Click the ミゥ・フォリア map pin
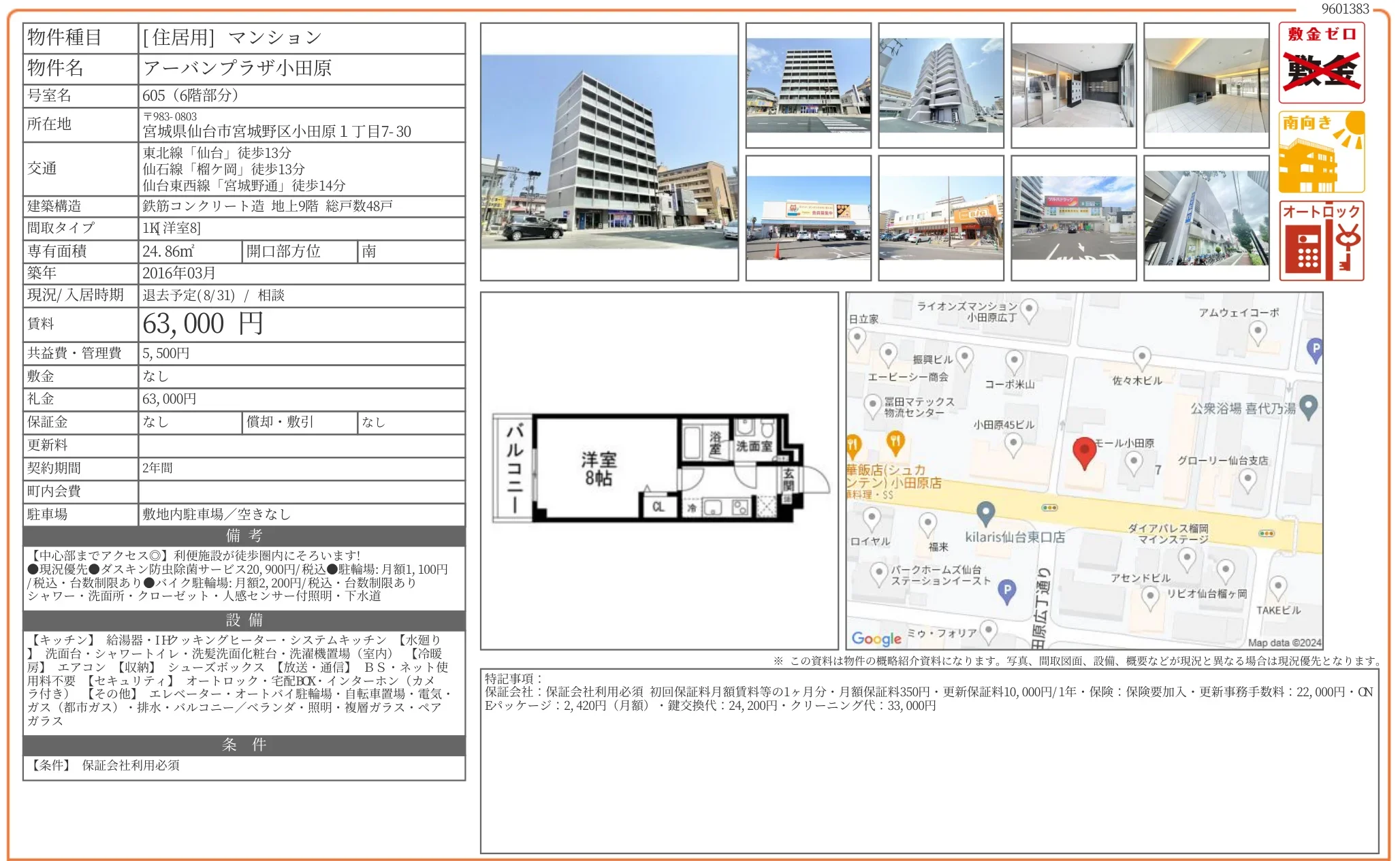Screen dimensions: 1400x861 [989, 632]
